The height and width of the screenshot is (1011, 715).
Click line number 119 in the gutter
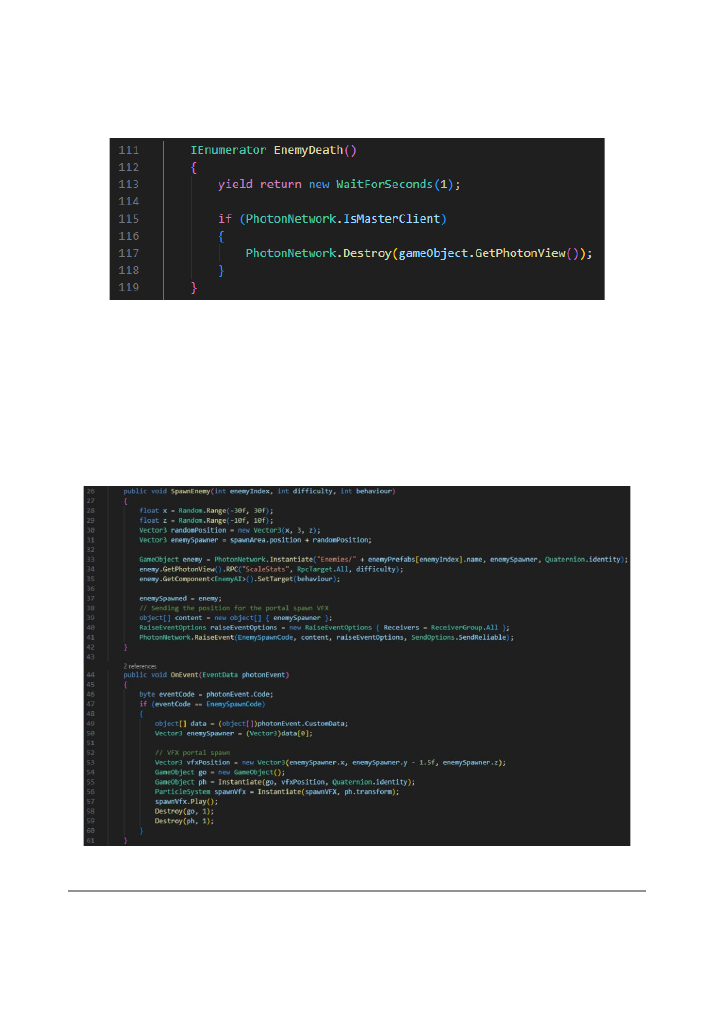128,288
